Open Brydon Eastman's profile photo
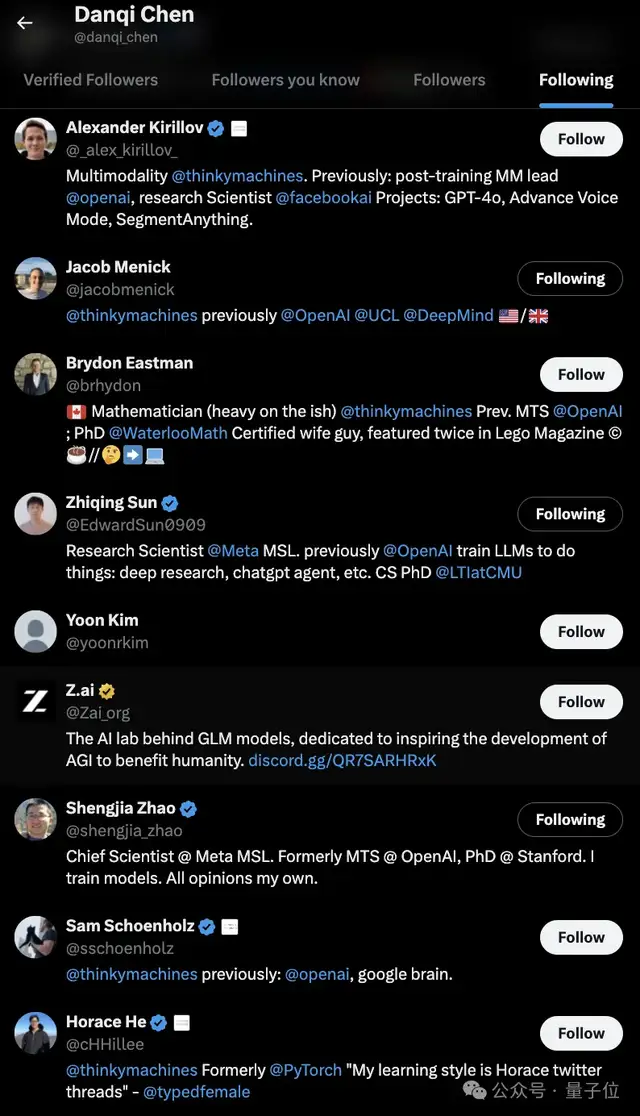Image resolution: width=640 pixels, height=1116 pixels. pyautogui.click(x=35, y=374)
